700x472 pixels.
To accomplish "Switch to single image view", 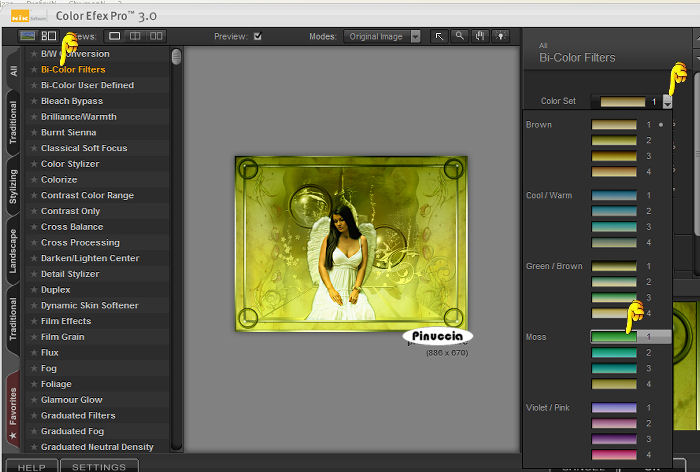I will tap(115, 36).
